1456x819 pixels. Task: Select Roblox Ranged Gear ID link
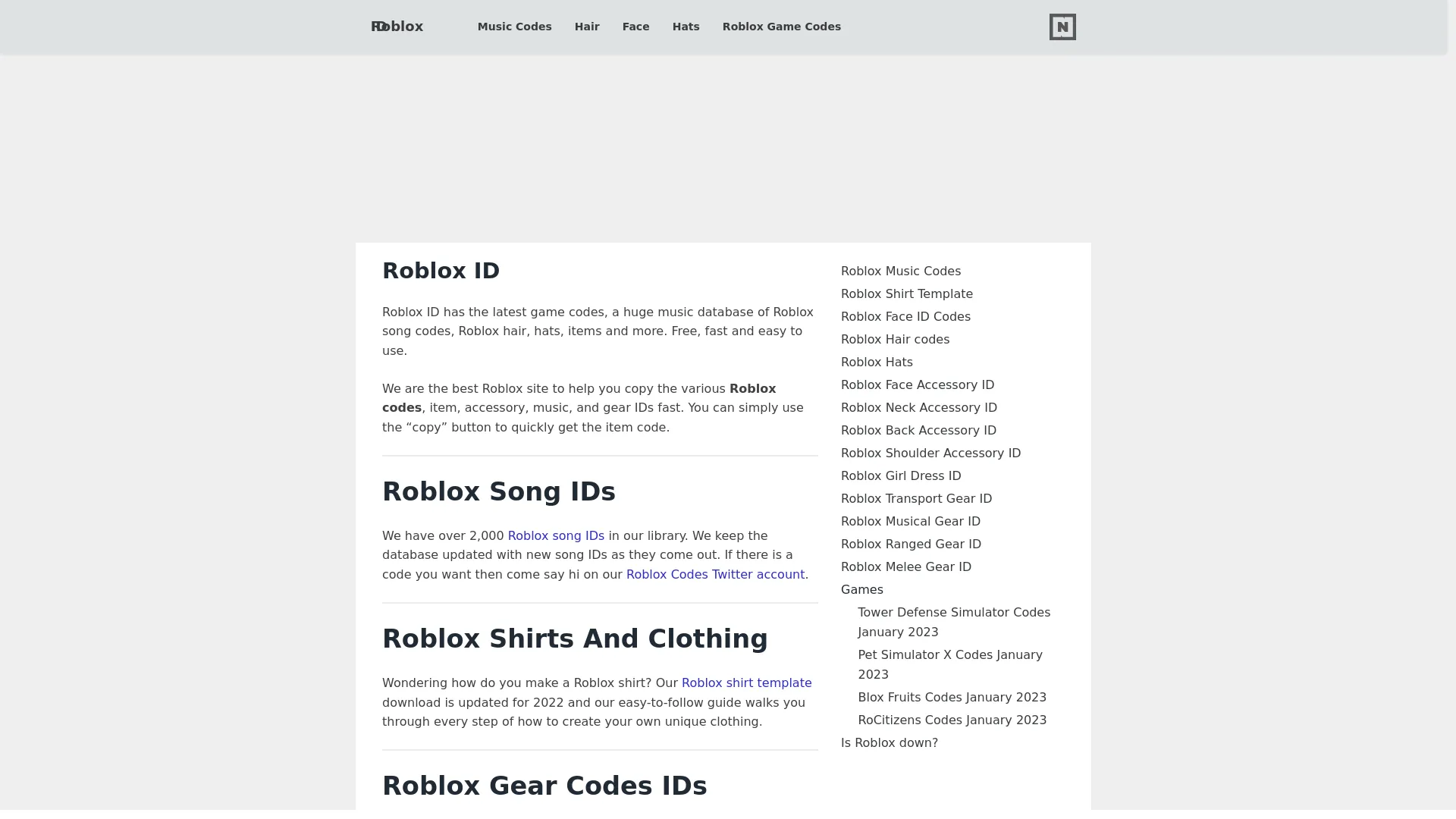pyautogui.click(x=911, y=544)
